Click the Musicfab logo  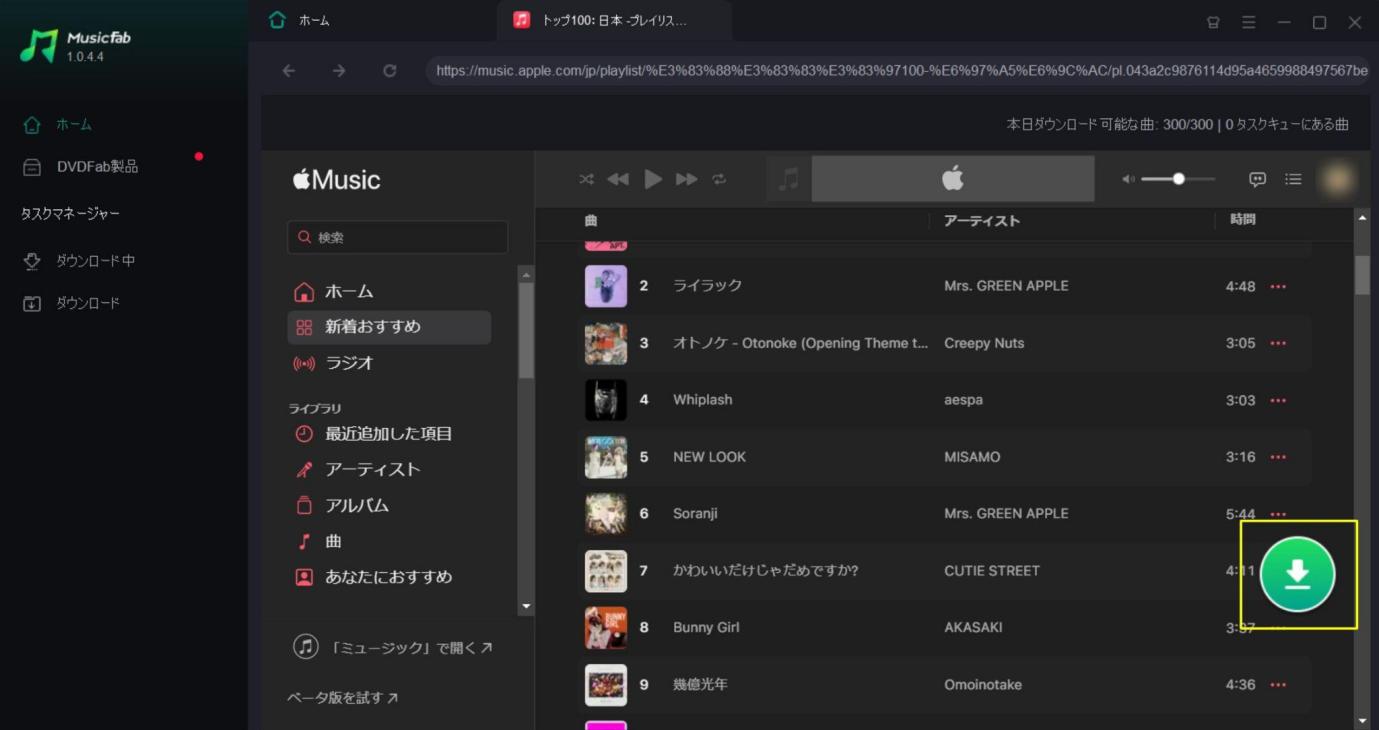click(75, 45)
